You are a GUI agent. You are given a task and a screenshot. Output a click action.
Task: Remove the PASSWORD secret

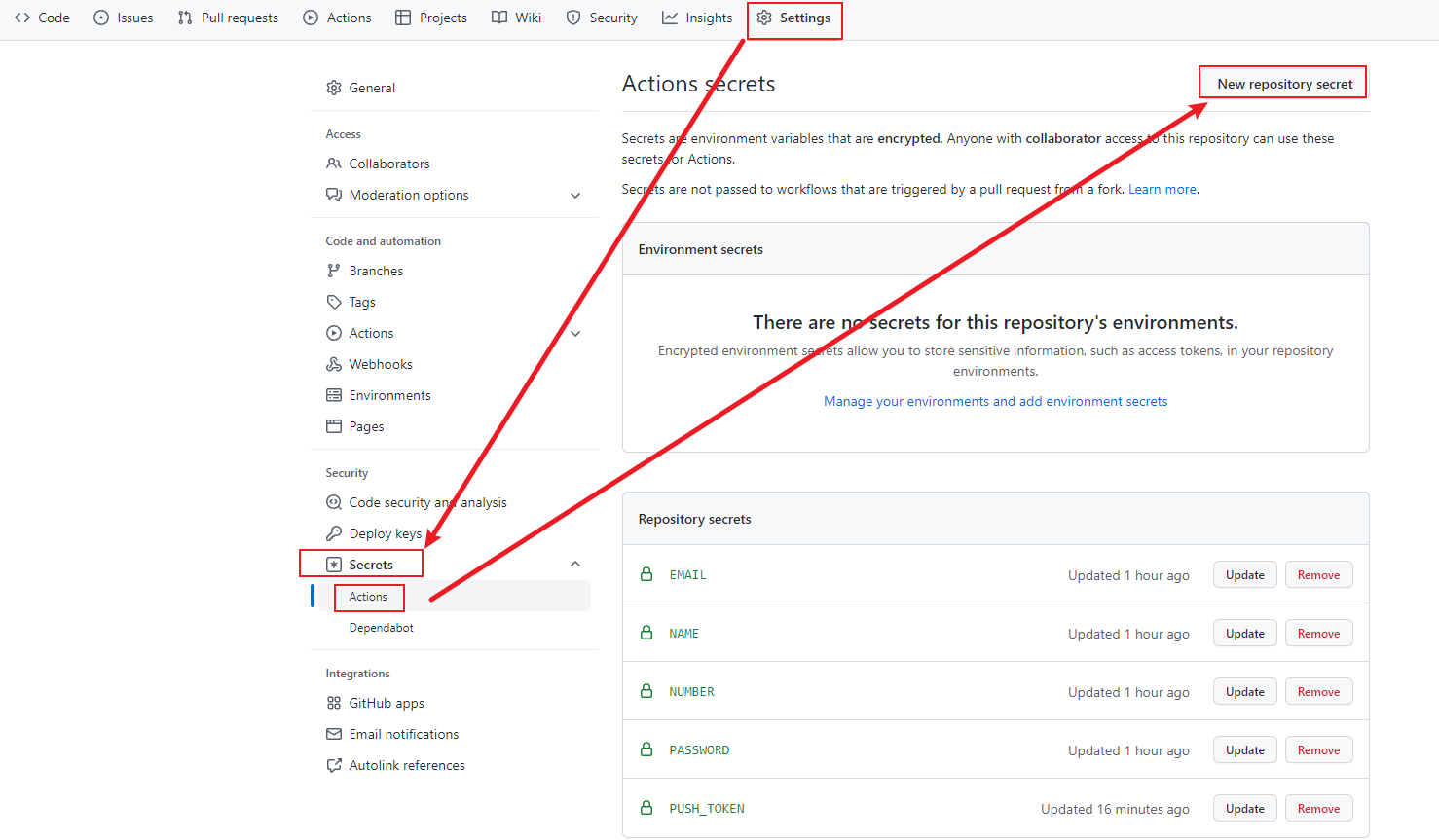tap(1319, 750)
